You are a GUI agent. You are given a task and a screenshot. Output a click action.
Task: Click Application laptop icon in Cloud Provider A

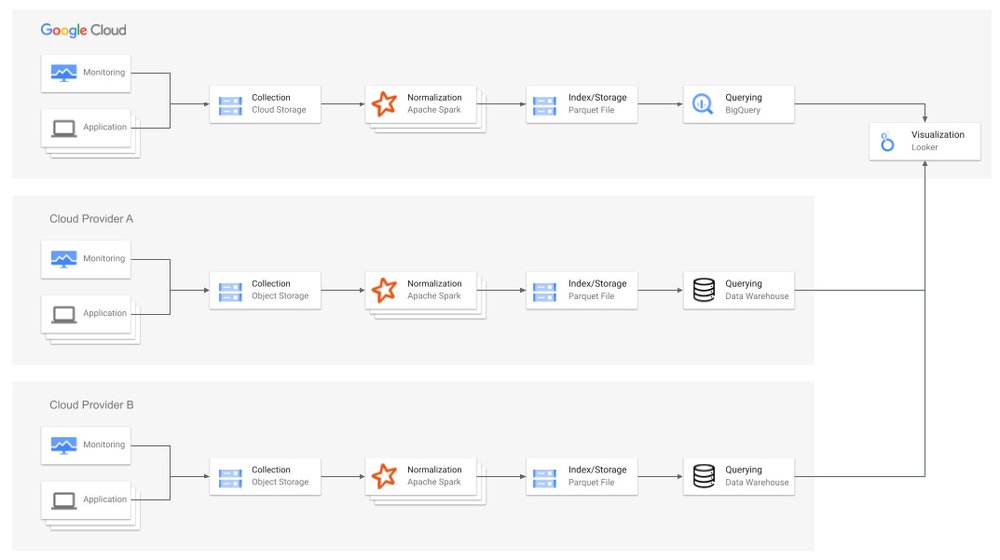click(64, 313)
